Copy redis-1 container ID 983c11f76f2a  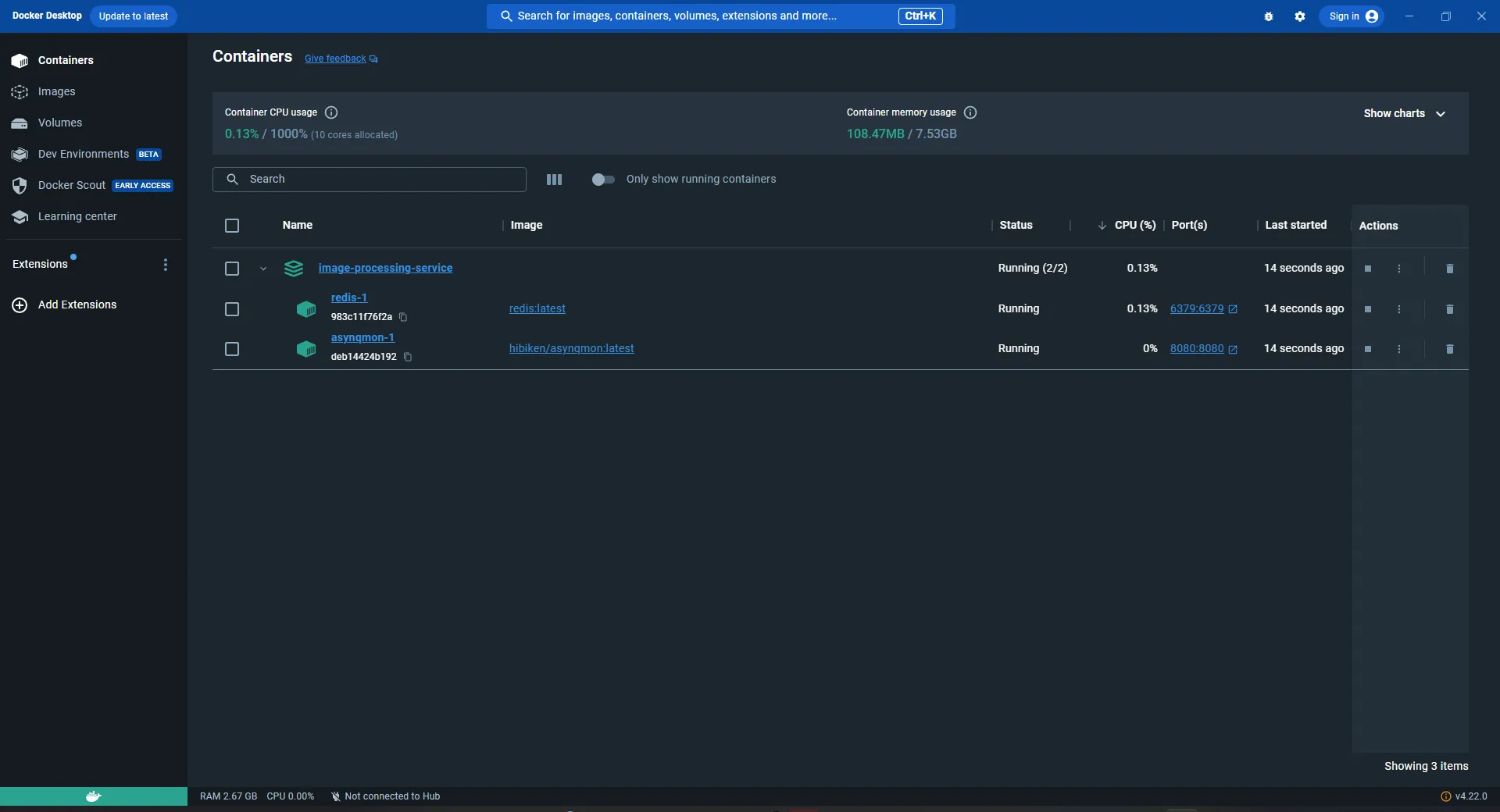click(x=403, y=317)
